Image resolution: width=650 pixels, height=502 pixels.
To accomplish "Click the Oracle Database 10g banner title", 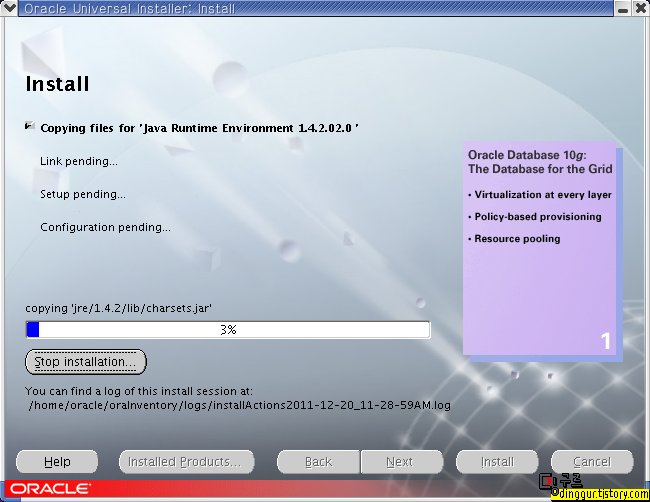I will 540,162.
